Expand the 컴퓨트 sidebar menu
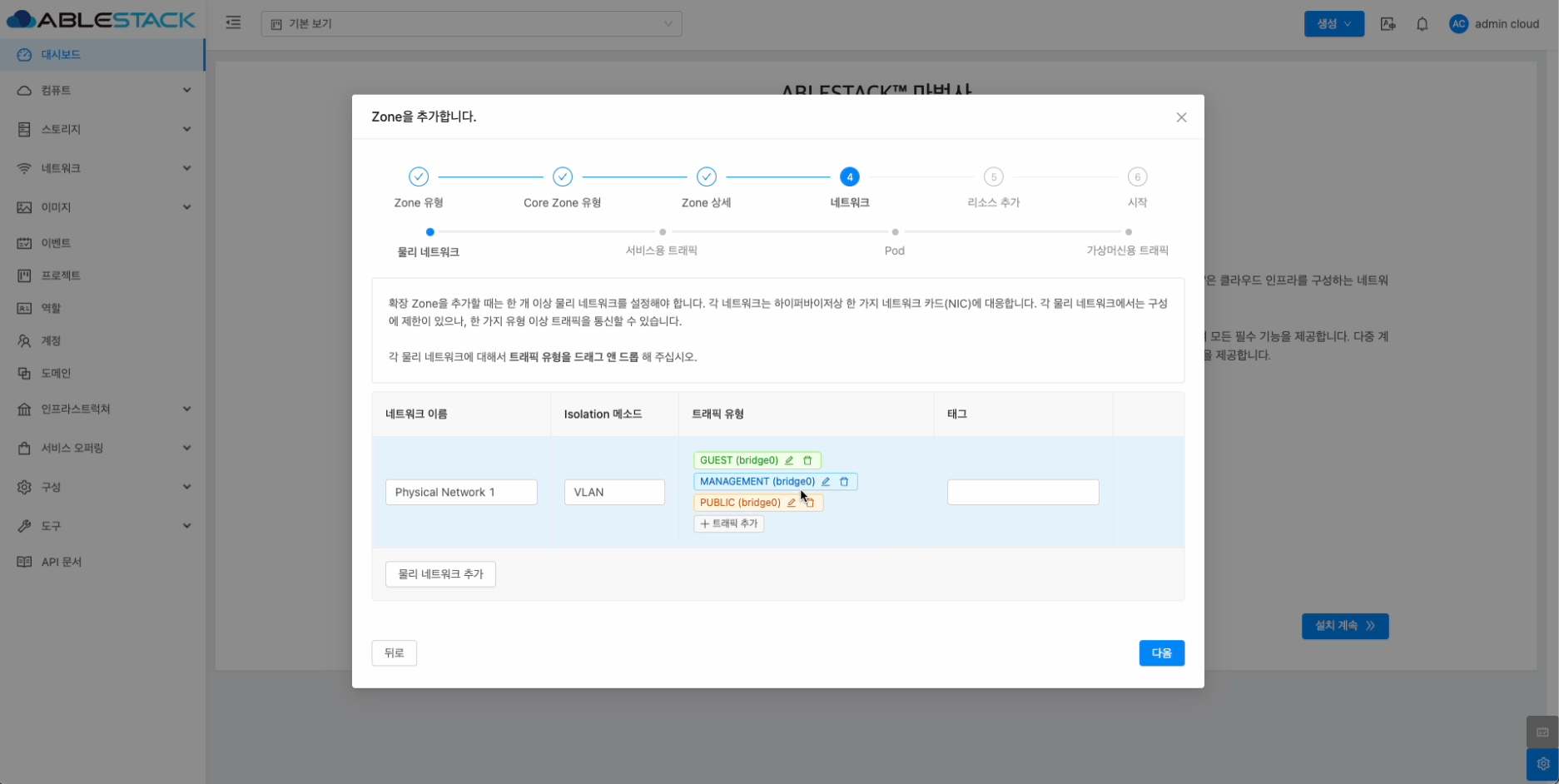1559x784 pixels. pyautogui.click(x=102, y=90)
